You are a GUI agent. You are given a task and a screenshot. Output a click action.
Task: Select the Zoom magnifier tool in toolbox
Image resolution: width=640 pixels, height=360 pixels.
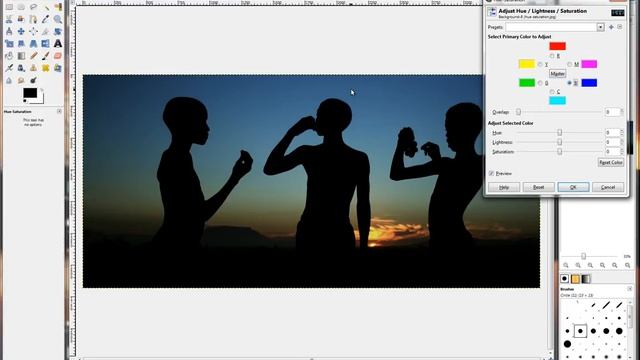tap(58, 19)
